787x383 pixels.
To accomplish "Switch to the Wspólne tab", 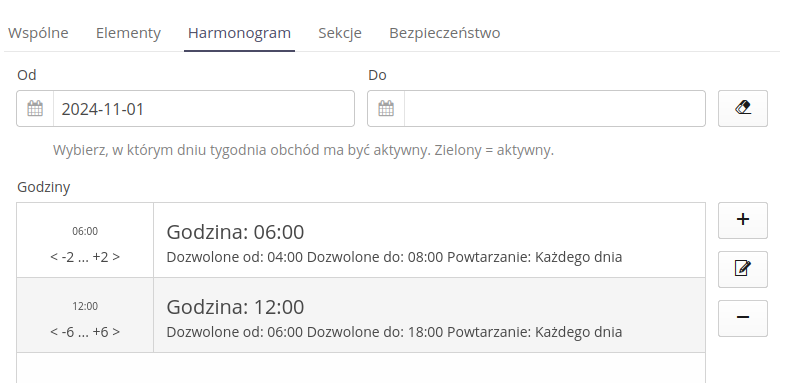I will point(38,33).
